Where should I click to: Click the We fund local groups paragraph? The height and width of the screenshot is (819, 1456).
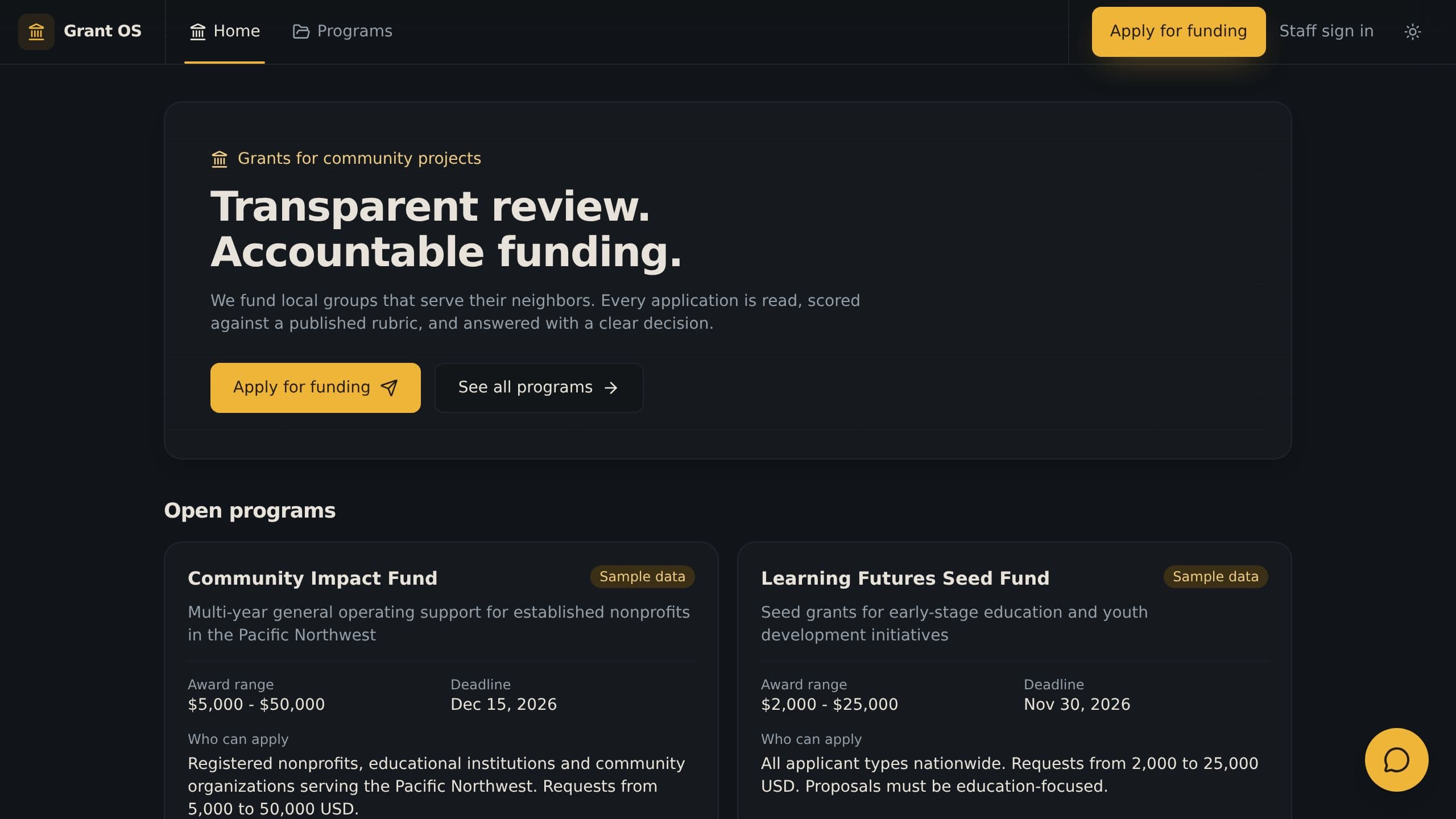(x=535, y=312)
